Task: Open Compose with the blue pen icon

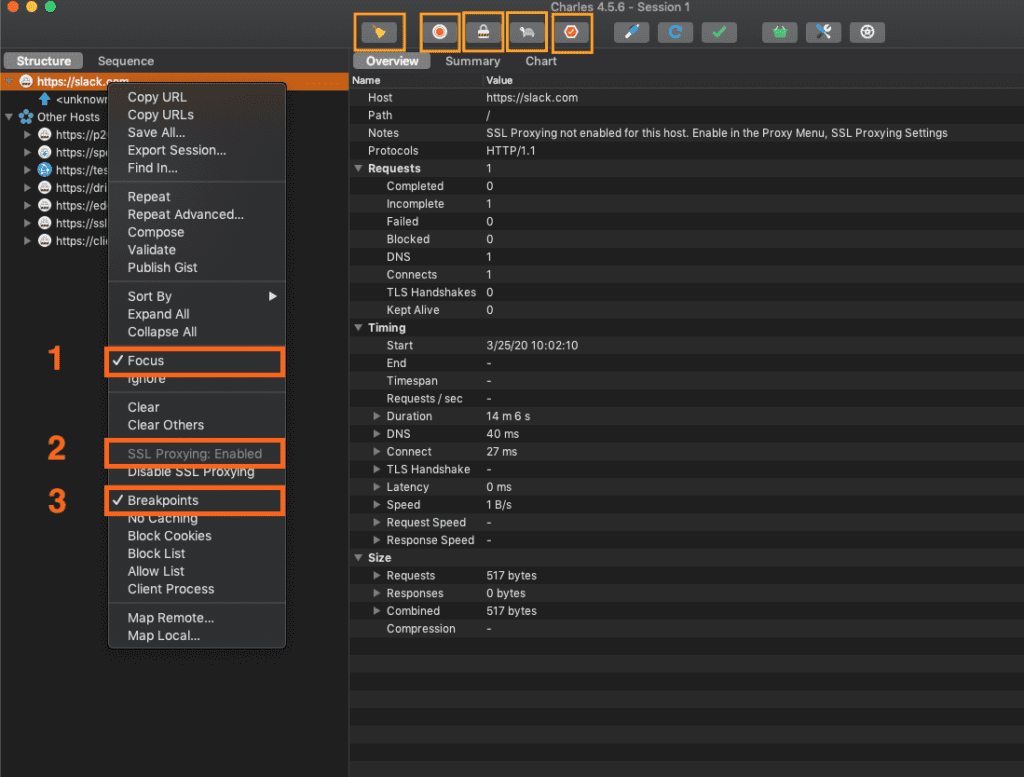Action: point(632,32)
